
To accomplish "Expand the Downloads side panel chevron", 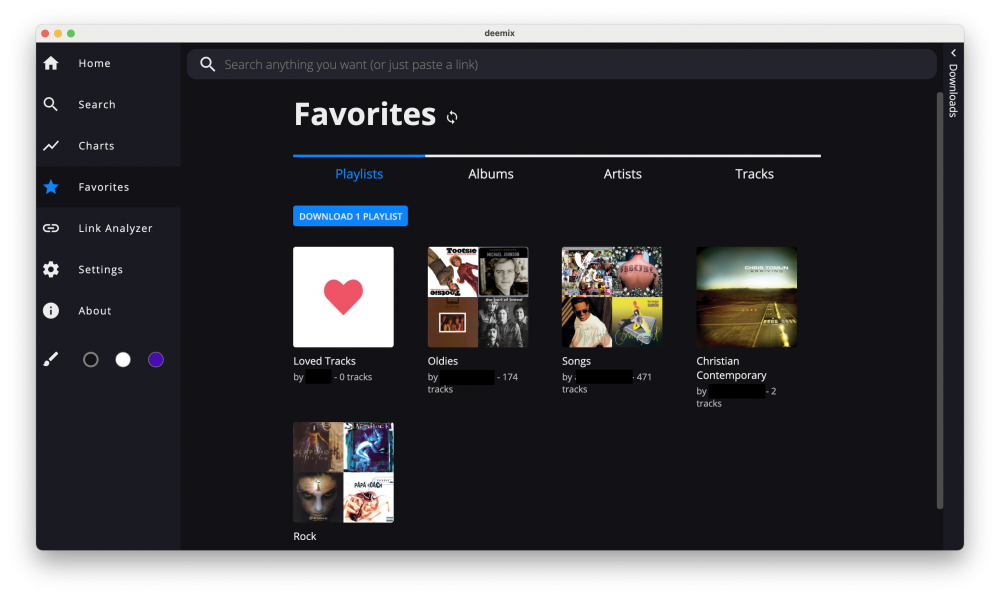I will tap(953, 53).
